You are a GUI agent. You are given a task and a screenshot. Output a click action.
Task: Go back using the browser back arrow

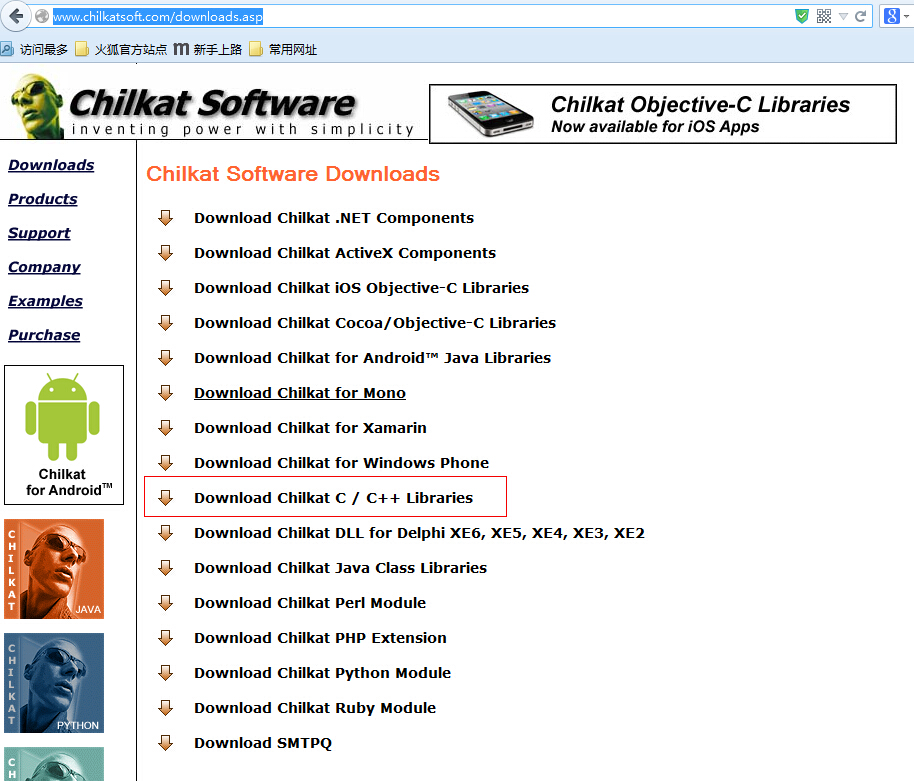click(16, 16)
